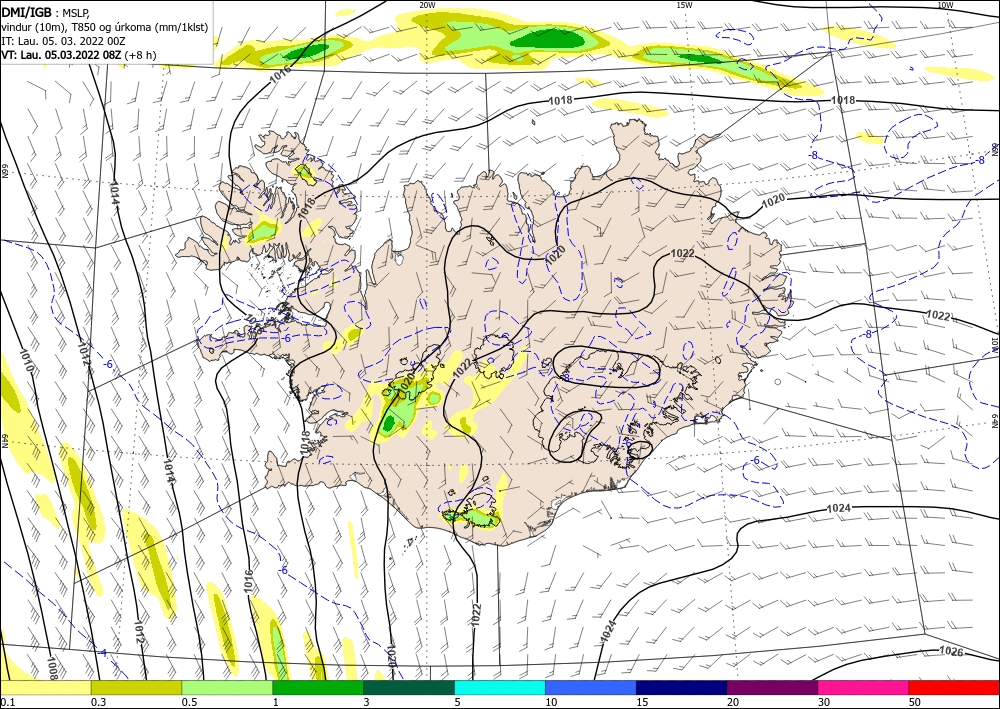Click the olive 0.3–0.5 legend swatch
The width and height of the screenshot is (1000, 709).
(136, 687)
